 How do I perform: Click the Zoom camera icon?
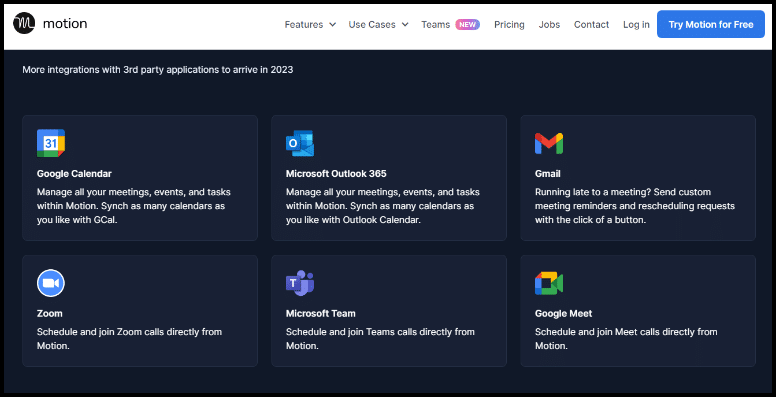click(x=51, y=283)
